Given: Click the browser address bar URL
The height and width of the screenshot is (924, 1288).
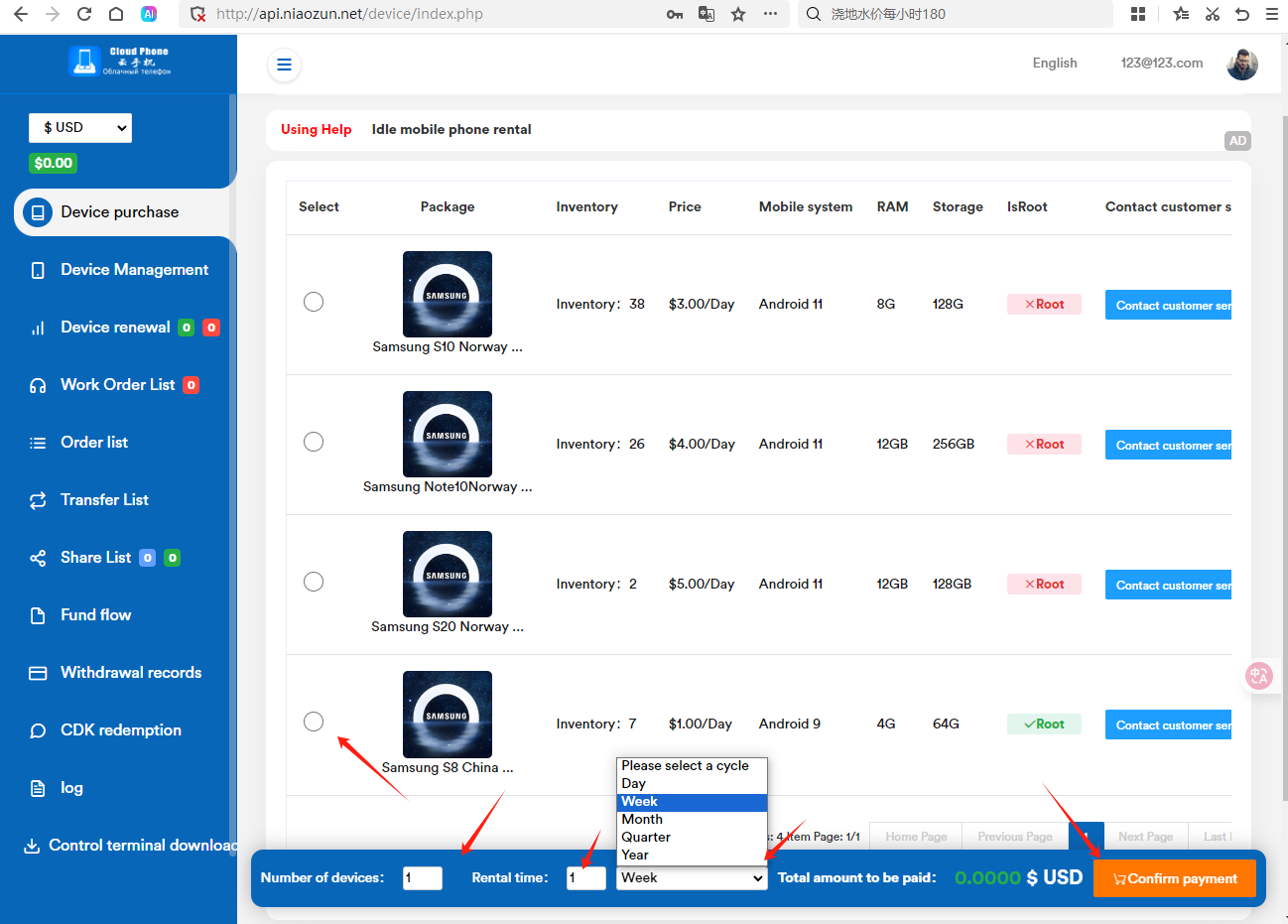Looking at the screenshot, I should tap(349, 14).
